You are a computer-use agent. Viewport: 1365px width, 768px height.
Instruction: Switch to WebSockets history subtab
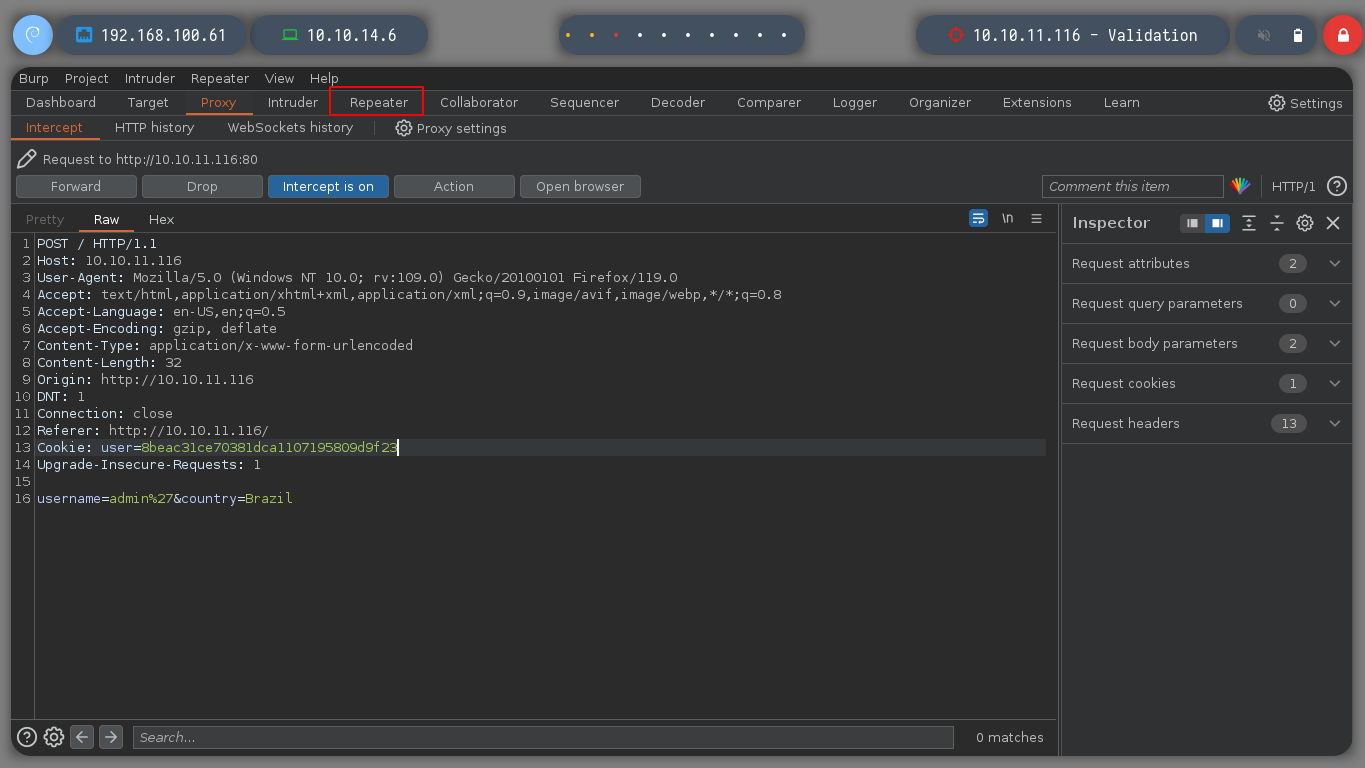point(290,128)
